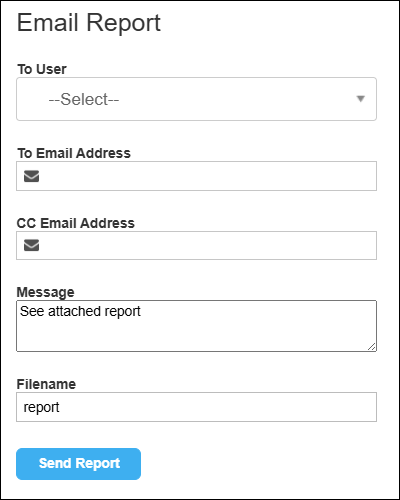Send the report with Send Report button
The image size is (400, 500).
[x=78, y=464]
